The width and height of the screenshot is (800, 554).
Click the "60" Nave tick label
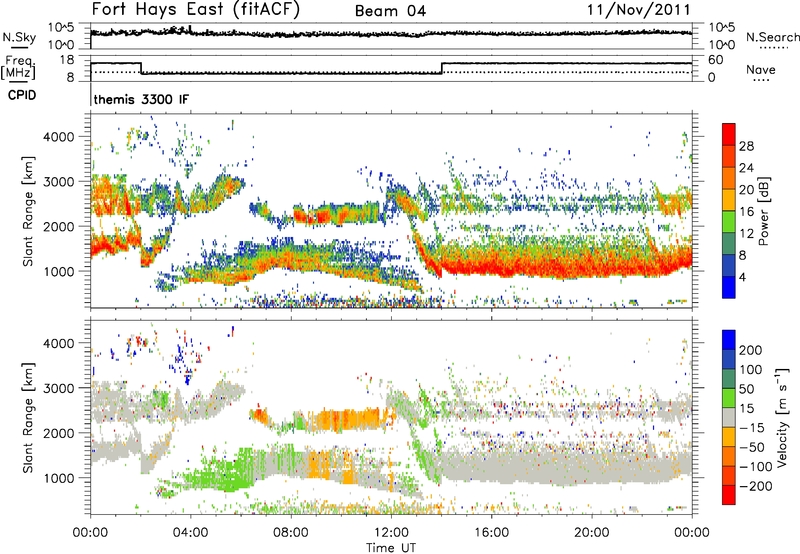click(x=716, y=60)
